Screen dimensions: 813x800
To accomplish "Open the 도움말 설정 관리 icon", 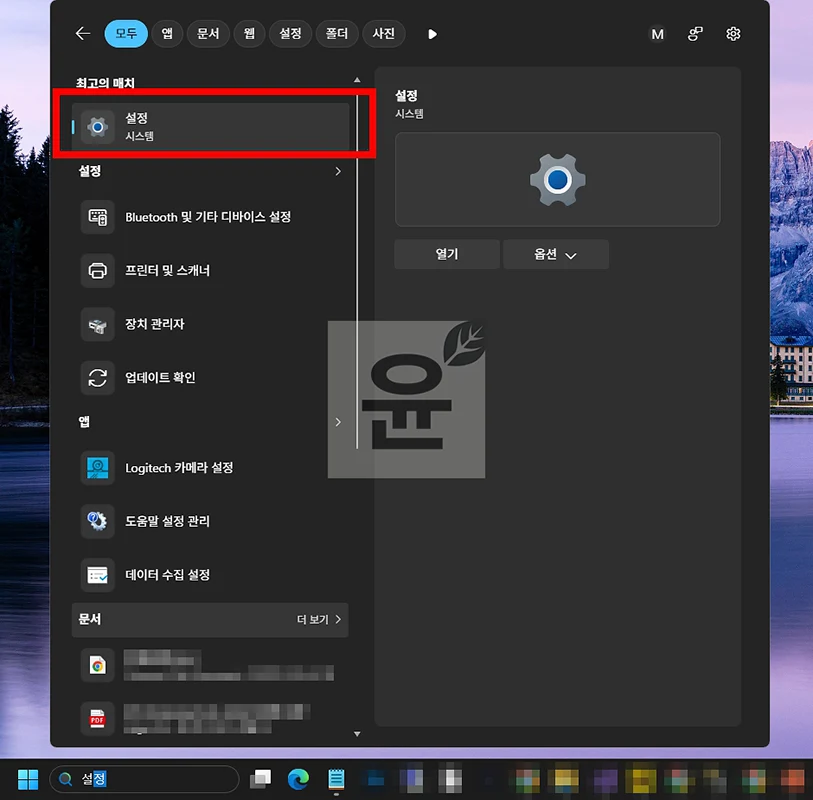I will coord(97,521).
